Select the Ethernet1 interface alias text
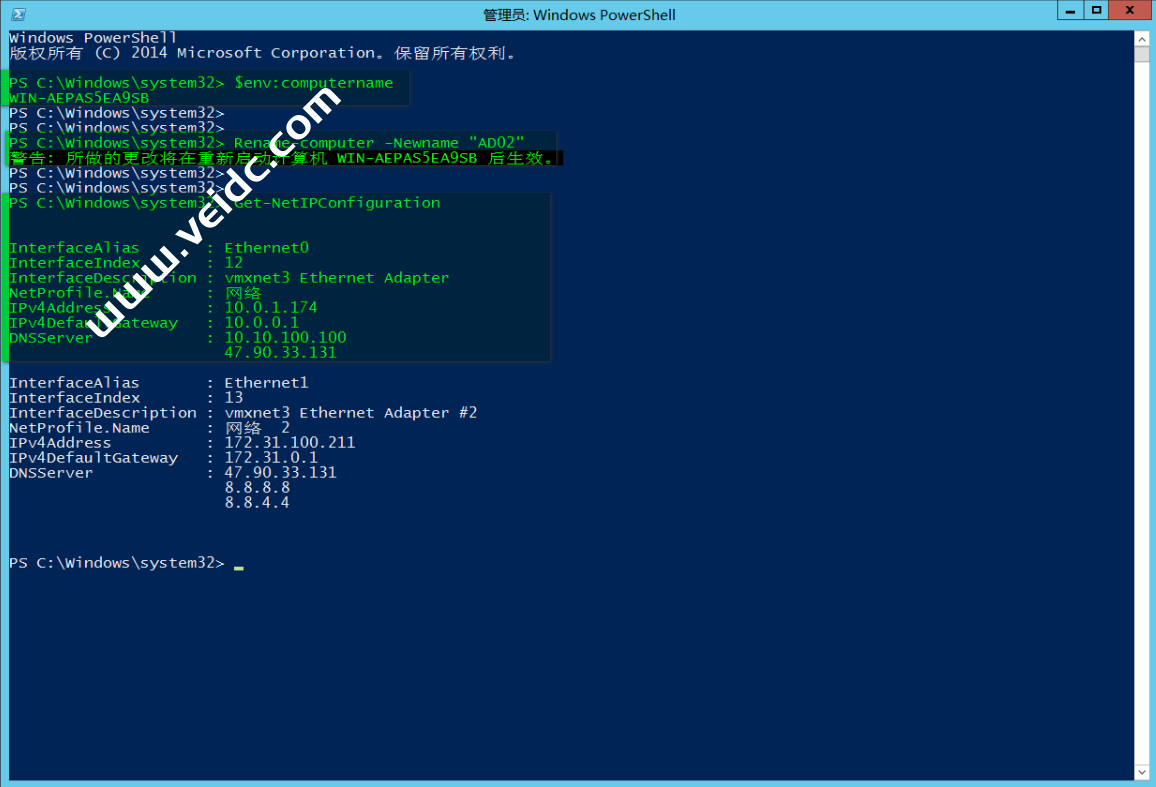The width and height of the screenshot is (1156, 787). (266, 382)
